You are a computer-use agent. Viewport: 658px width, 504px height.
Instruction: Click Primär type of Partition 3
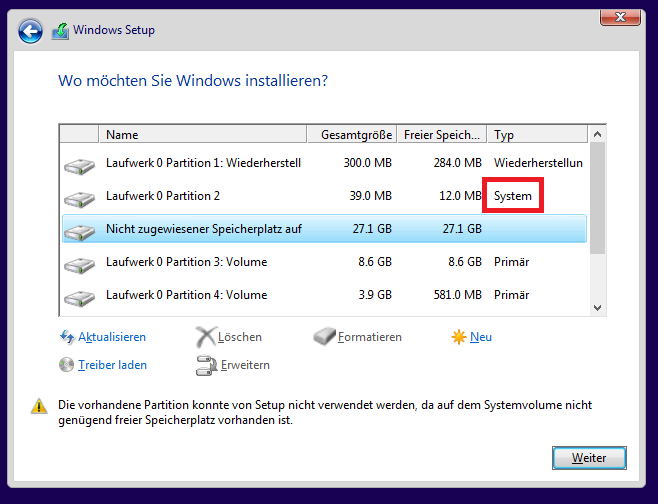click(512, 262)
